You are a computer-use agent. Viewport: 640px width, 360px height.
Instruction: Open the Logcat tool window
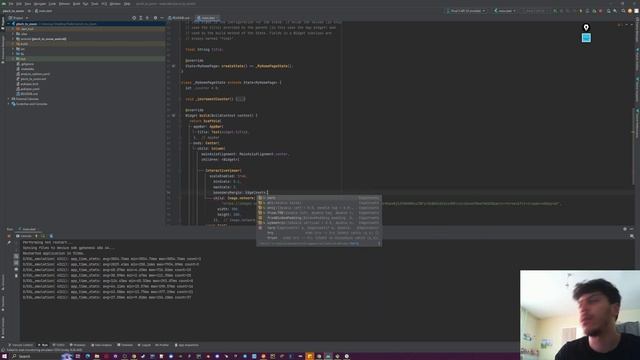(144, 345)
